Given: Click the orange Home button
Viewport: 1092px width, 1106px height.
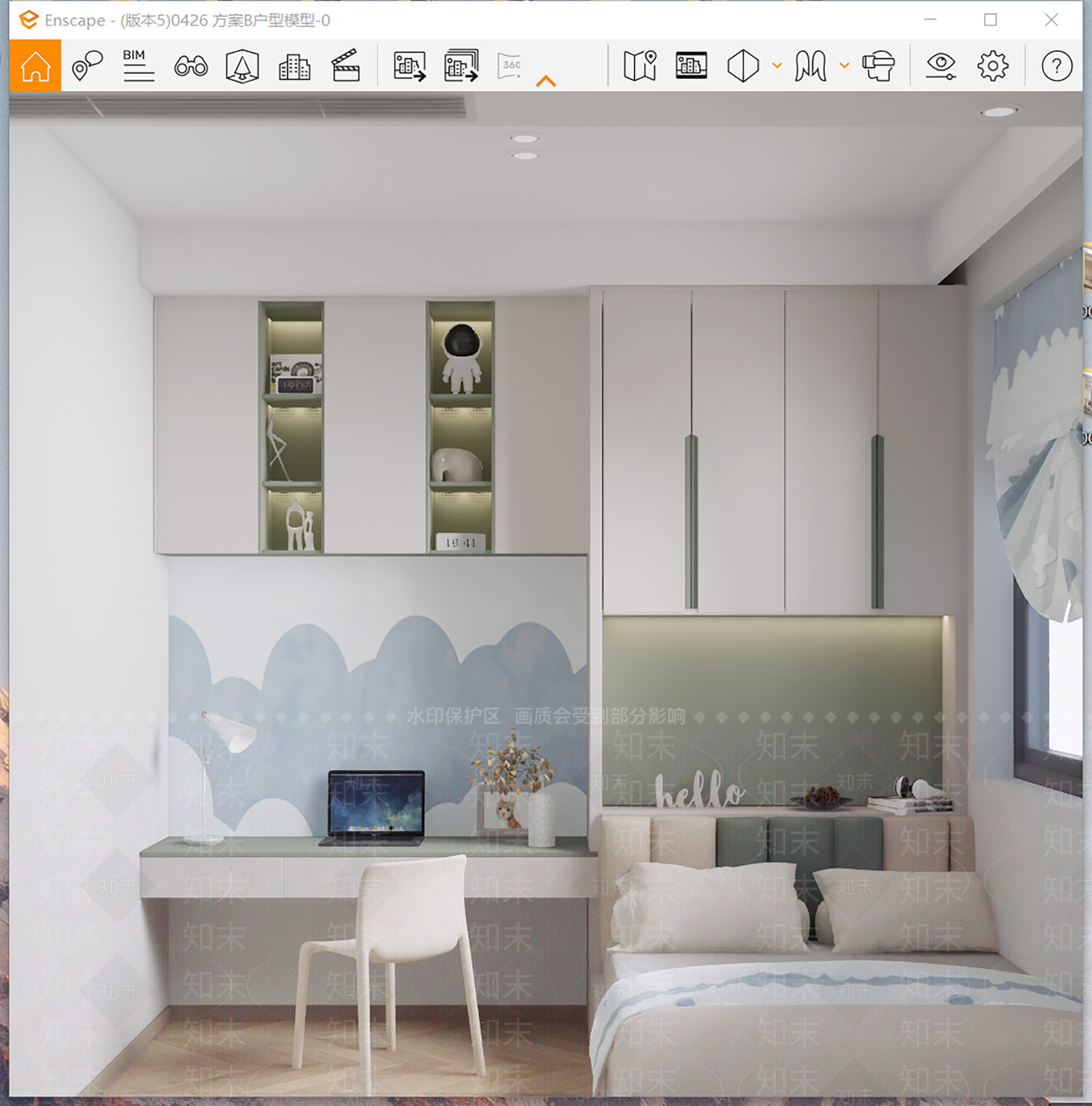Looking at the screenshot, I should coord(35,66).
